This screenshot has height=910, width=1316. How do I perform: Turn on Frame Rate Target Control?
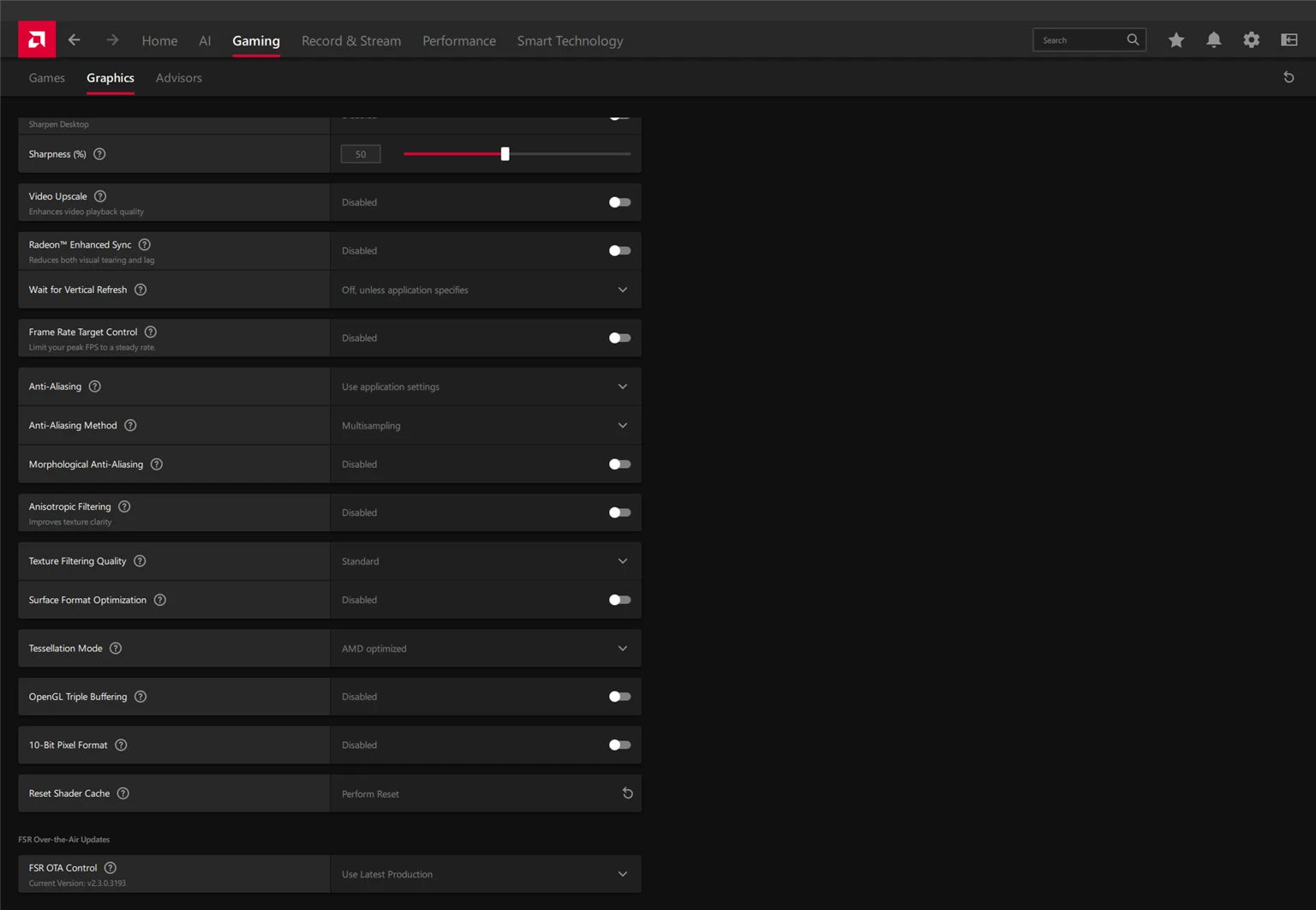tap(619, 338)
